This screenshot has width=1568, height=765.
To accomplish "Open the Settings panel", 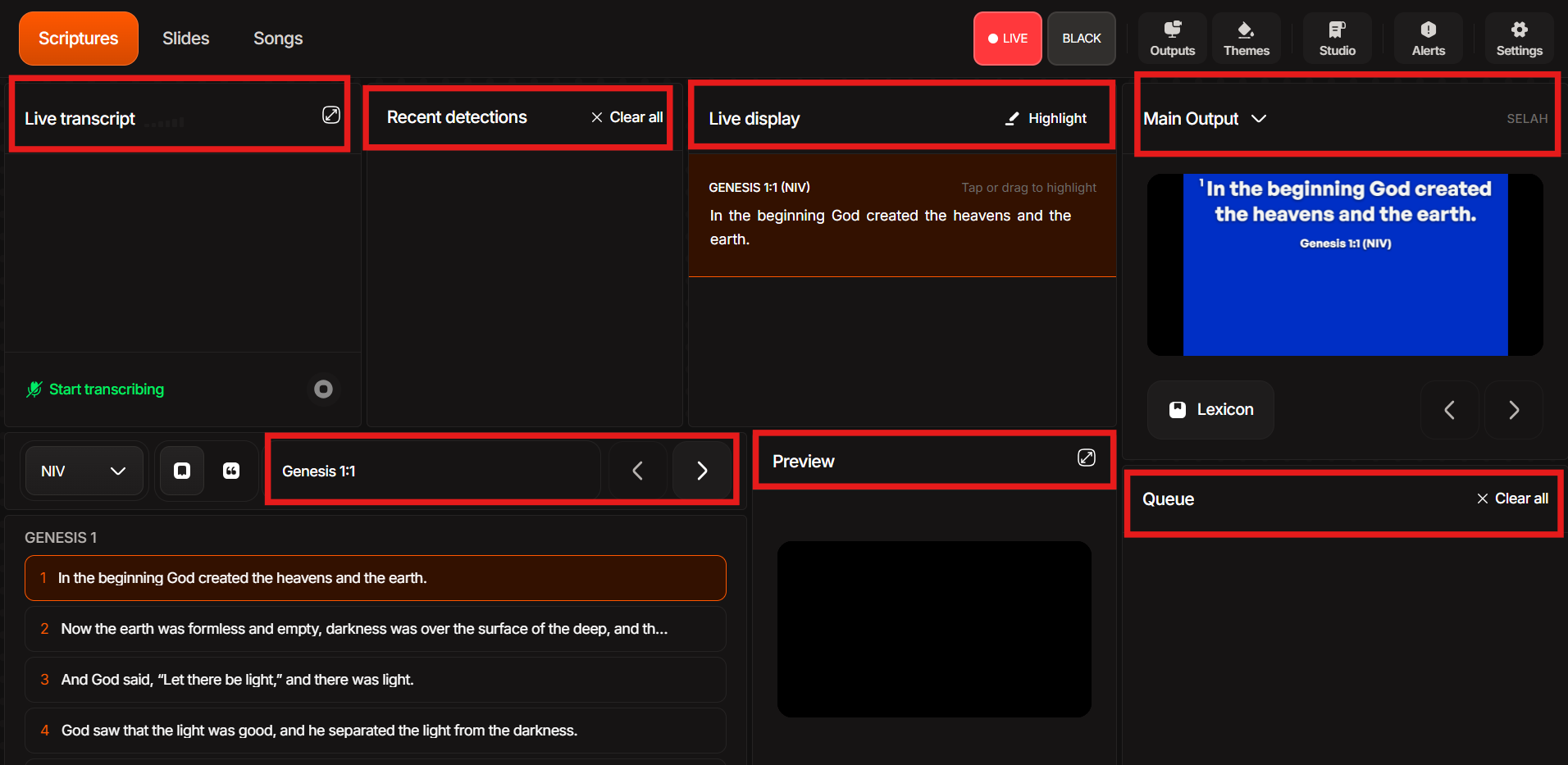I will (1519, 39).
